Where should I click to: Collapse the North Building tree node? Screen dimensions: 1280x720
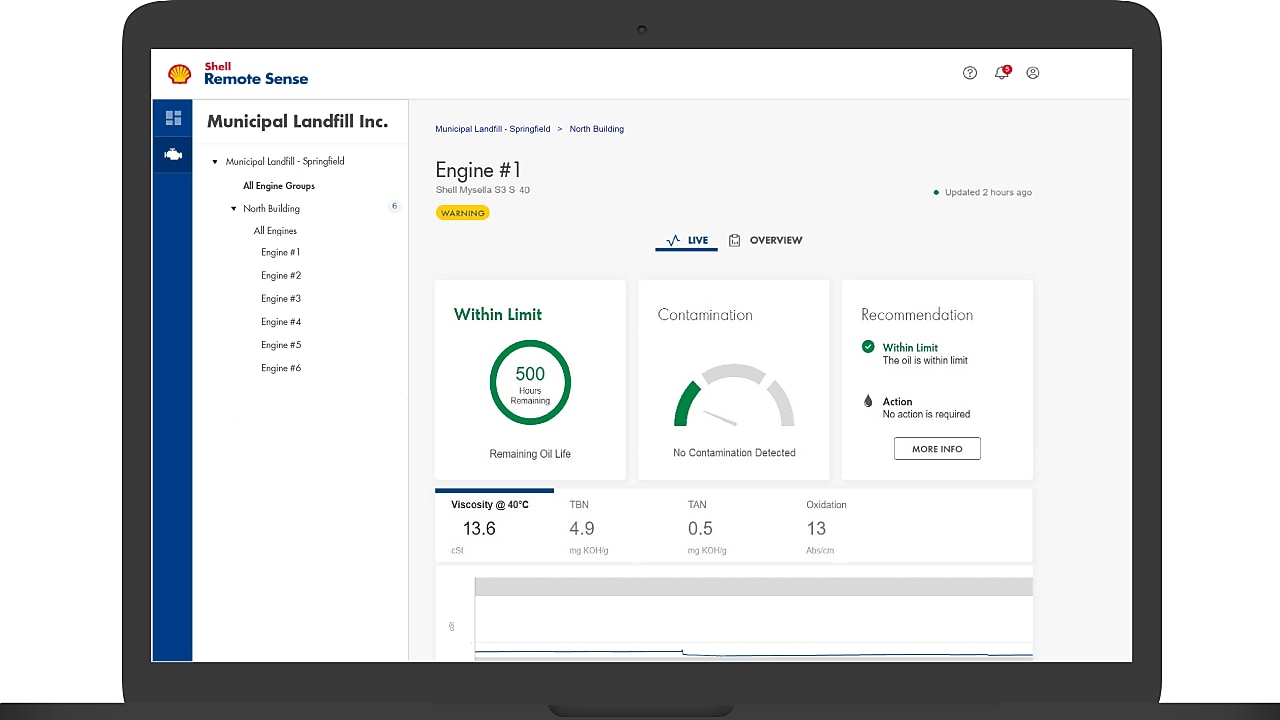pos(234,209)
